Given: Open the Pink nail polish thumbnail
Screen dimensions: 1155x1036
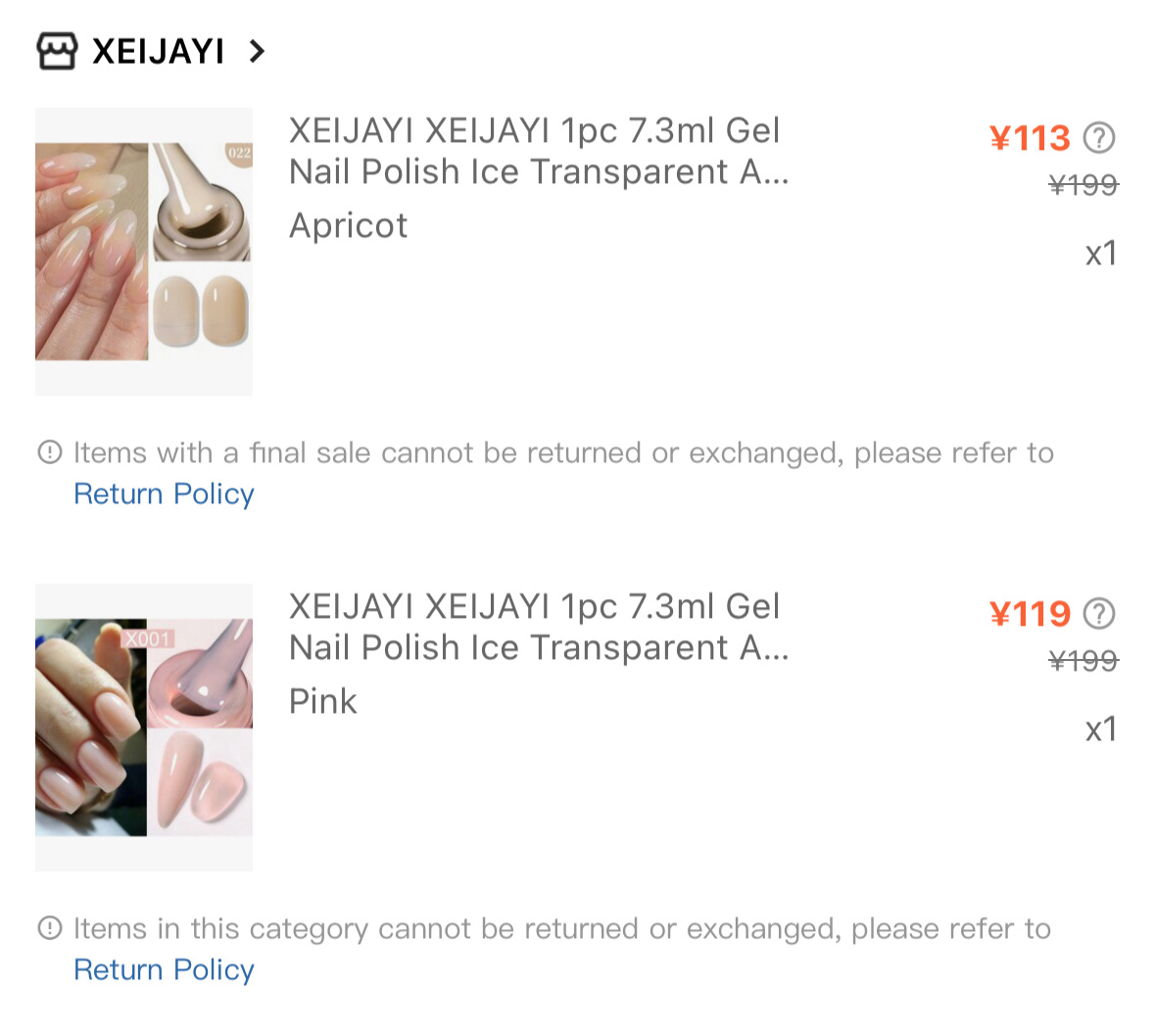Looking at the screenshot, I should (144, 728).
